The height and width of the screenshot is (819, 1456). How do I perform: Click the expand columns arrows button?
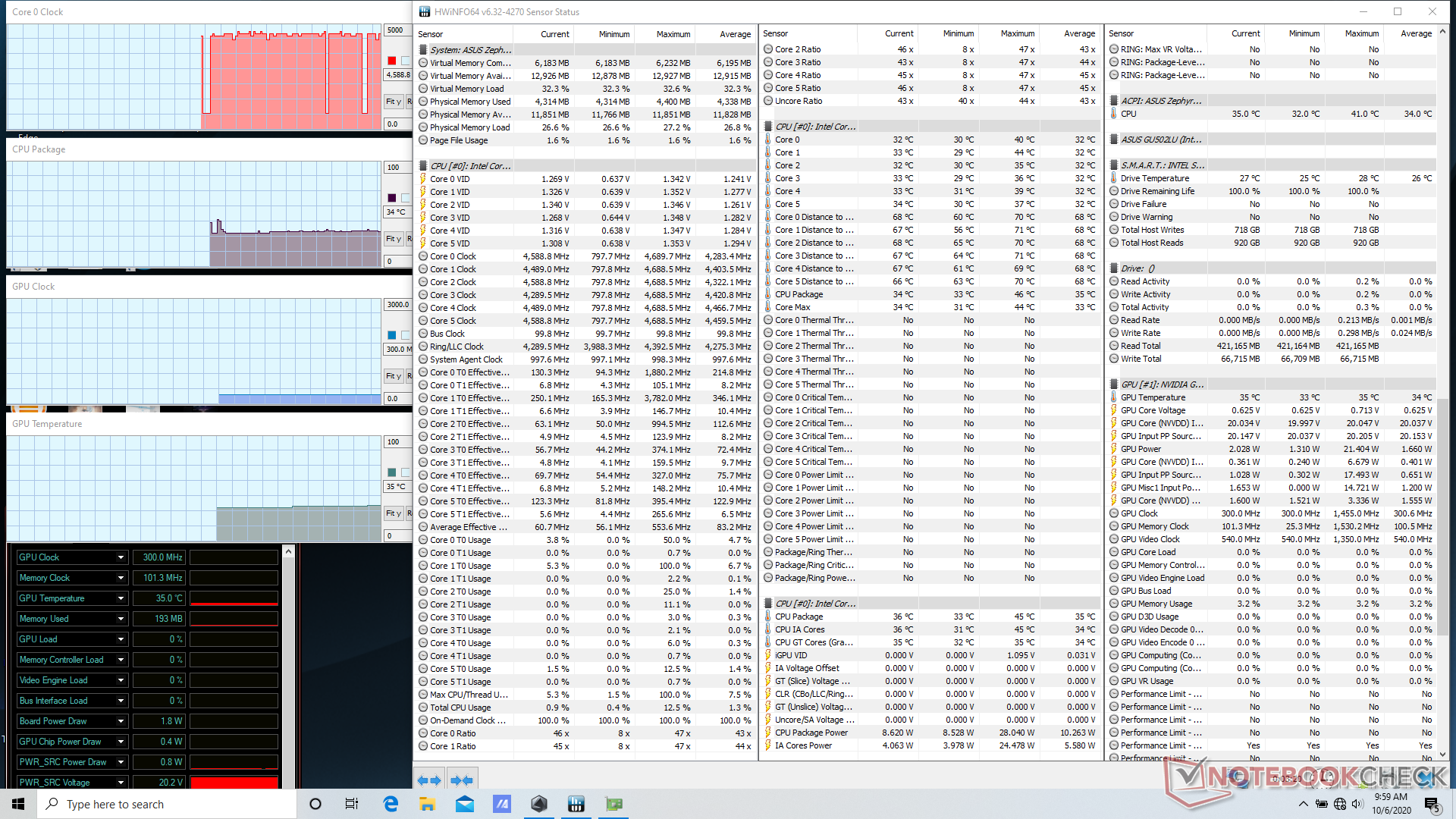click(429, 780)
